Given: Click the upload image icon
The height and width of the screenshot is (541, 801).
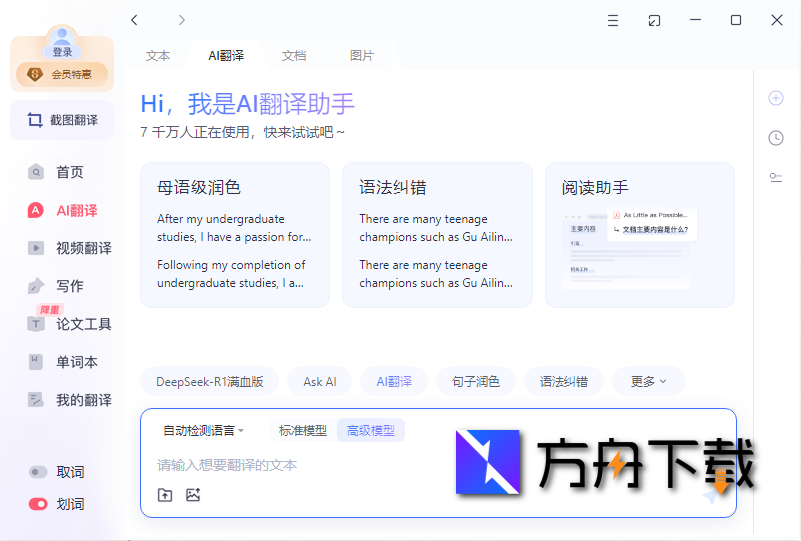Looking at the screenshot, I should click(x=193, y=495).
